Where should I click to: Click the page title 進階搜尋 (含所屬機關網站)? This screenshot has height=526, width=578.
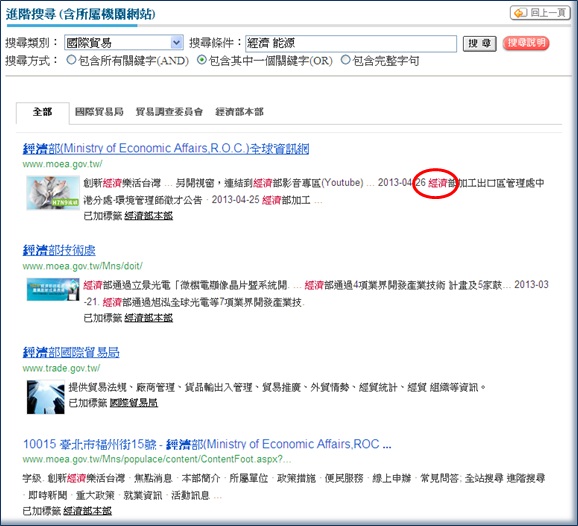(81, 14)
